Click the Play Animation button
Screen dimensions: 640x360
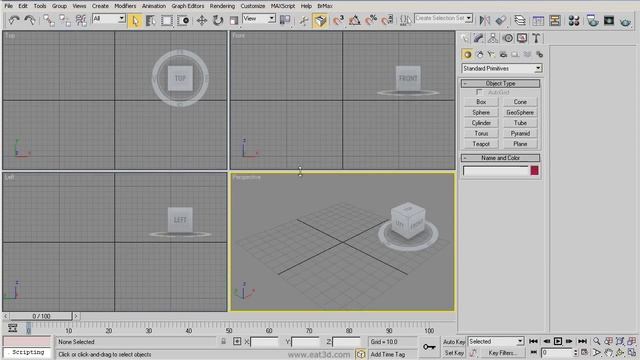558,341
